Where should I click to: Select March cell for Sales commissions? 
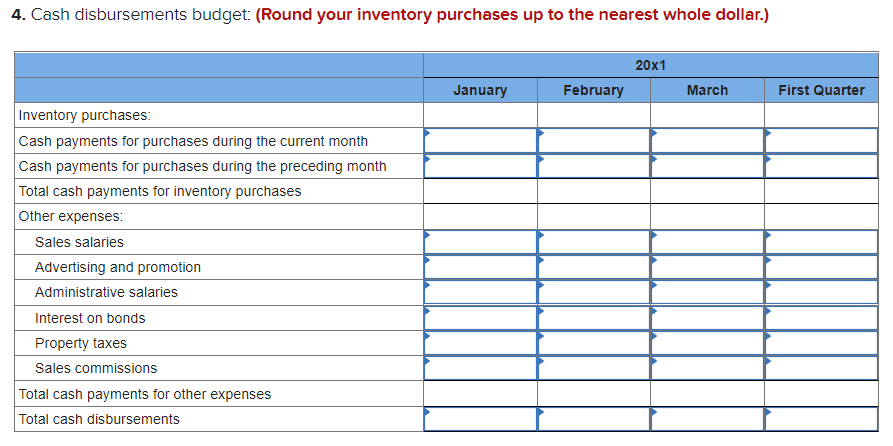[707, 368]
